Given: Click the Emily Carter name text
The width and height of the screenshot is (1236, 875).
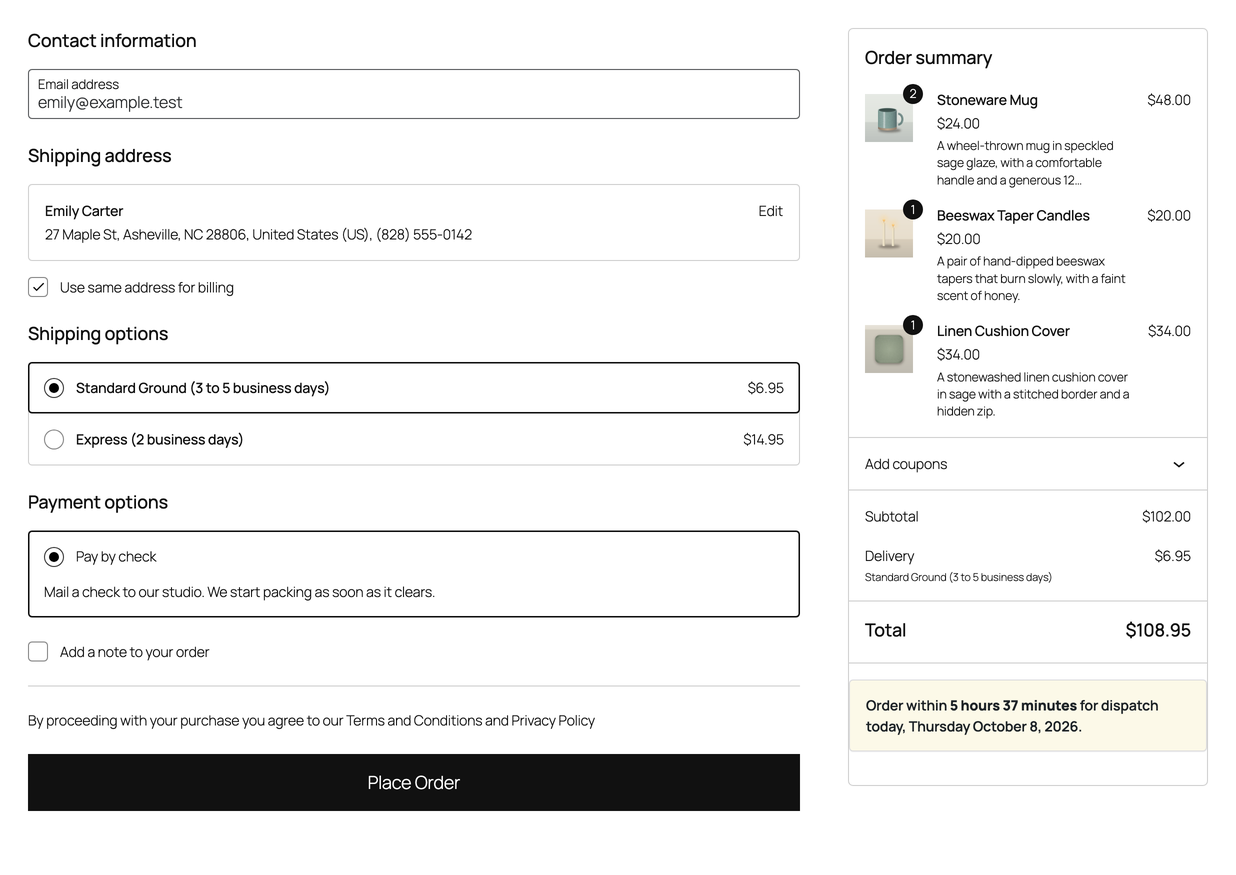Looking at the screenshot, I should tap(84, 211).
